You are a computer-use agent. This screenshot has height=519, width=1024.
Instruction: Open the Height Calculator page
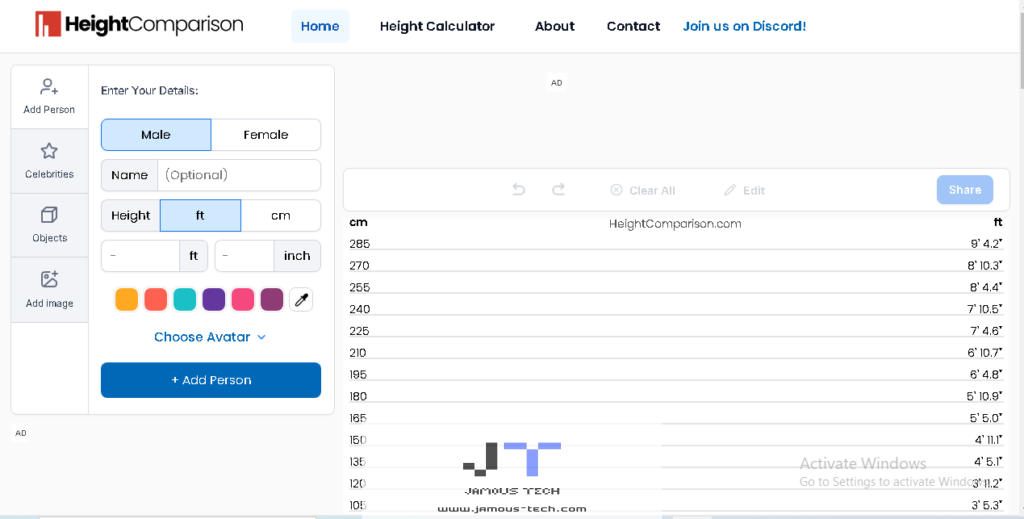click(x=438, y=26)
